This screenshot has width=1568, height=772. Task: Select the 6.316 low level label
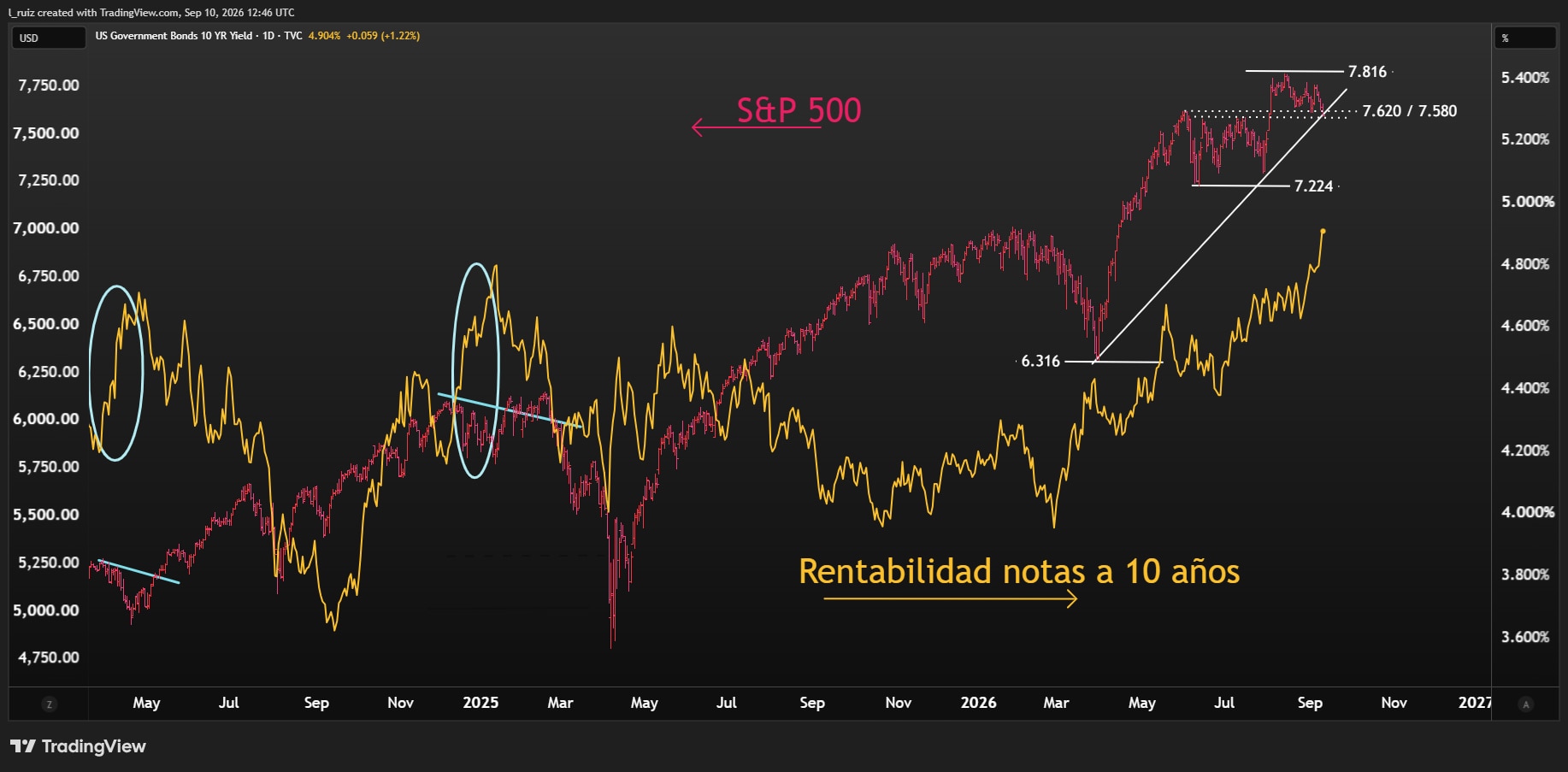click(1040, 362)
